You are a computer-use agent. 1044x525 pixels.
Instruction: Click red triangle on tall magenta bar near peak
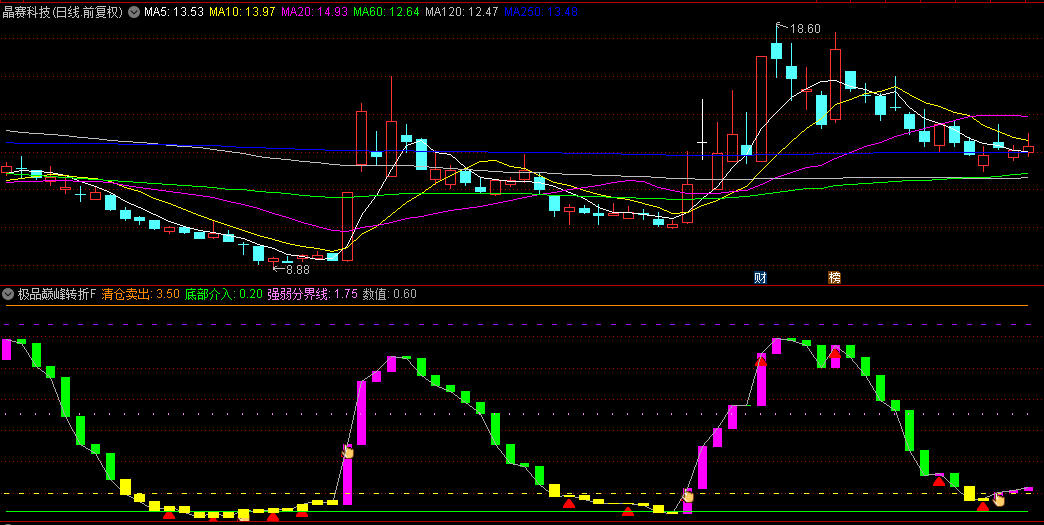point(761,361)
